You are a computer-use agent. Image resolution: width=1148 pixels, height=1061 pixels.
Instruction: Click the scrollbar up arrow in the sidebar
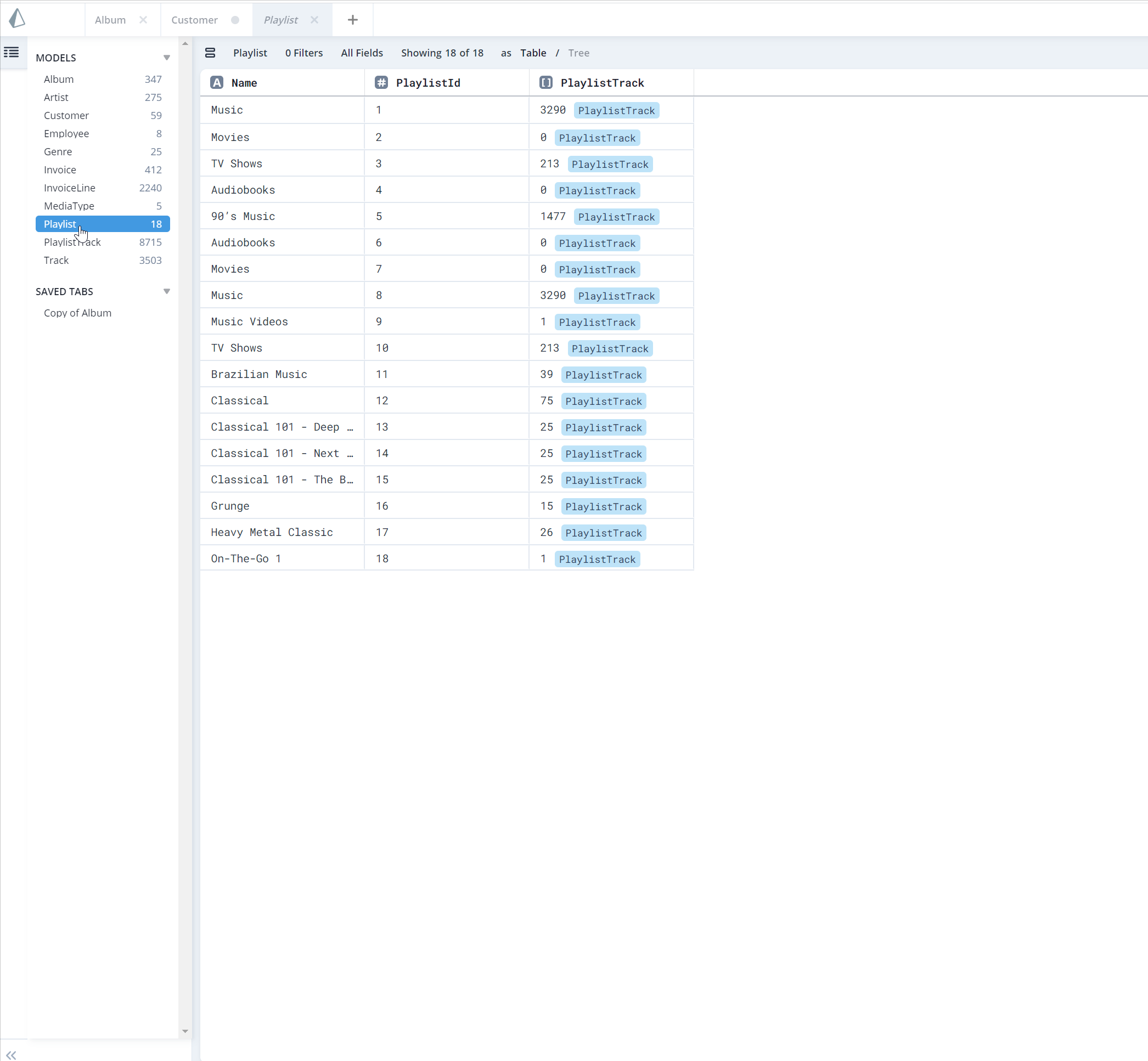pos(185,42)
